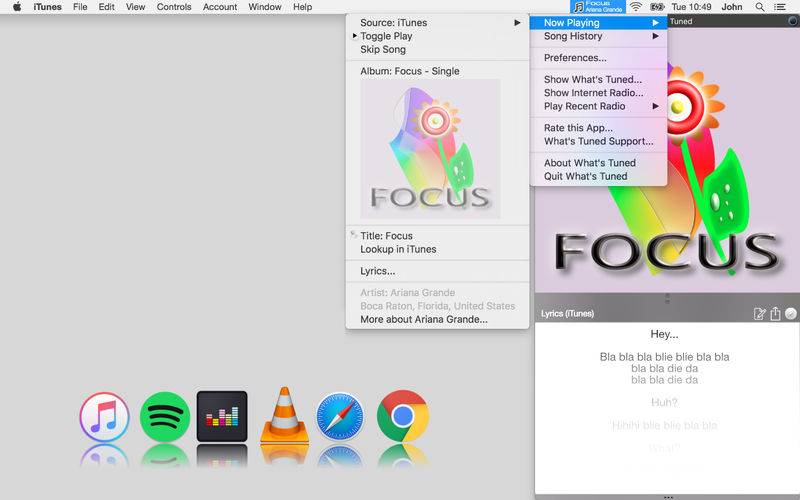
Task: Open the iTunes application menu
Action: point(47,7)
